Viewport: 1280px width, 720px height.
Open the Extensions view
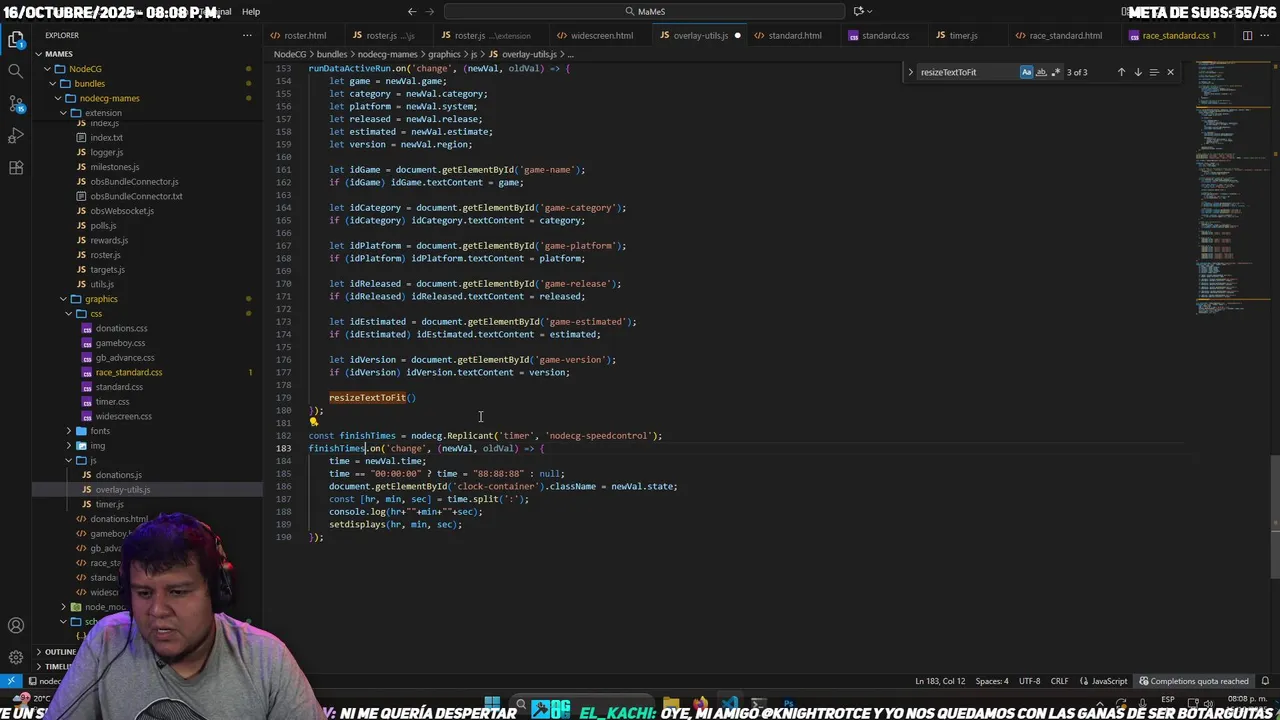coord(16,168)
